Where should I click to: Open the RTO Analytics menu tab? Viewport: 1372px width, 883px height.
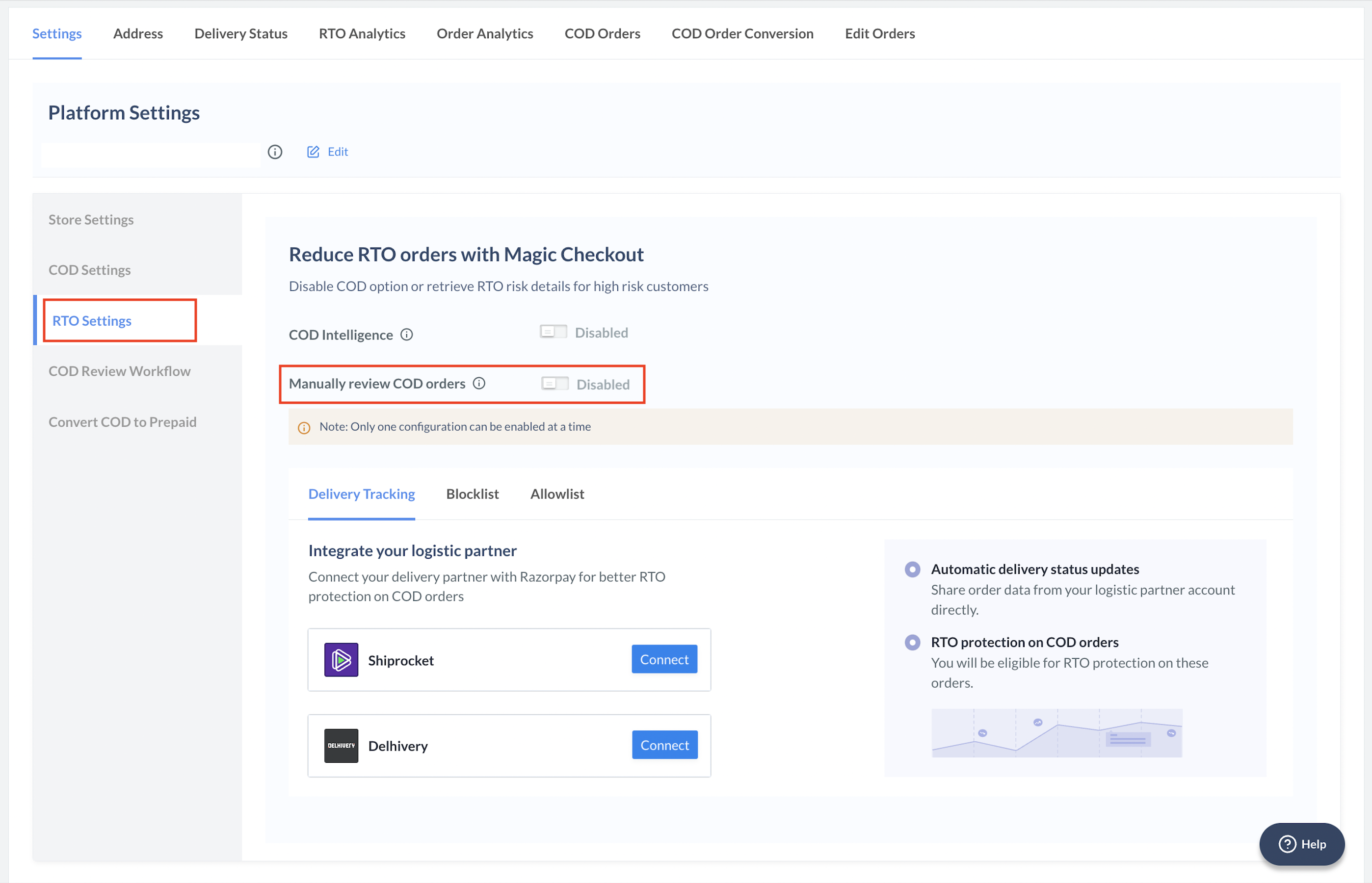(362, 33)
